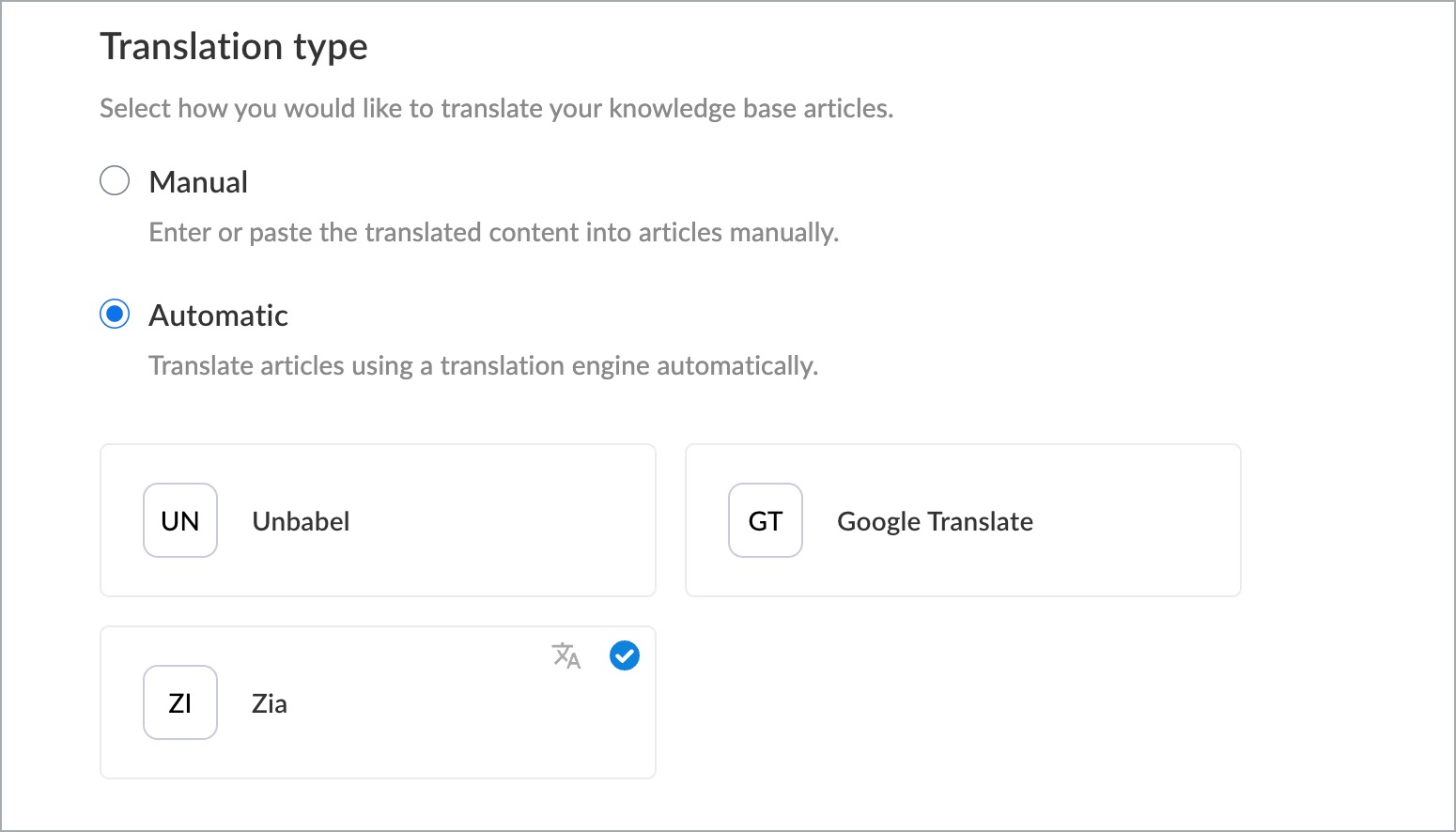Screen dimensions: 1456x832
Task: Click the knowledge base articles instruction text
Action: 497,109
